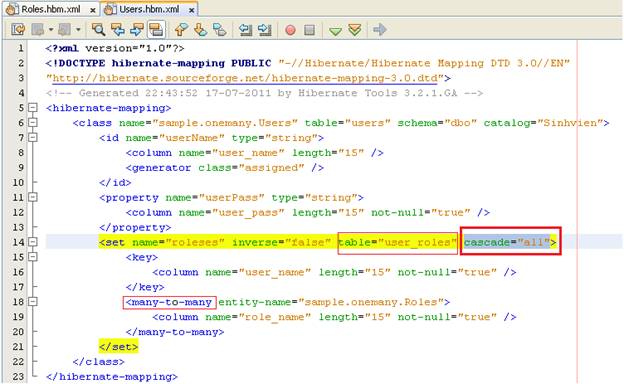The width and height of the screenshot is (624, 384).
Task: Click entity-name="sample.onemany.Roles" attribute
Action: [x=331, y=302]
